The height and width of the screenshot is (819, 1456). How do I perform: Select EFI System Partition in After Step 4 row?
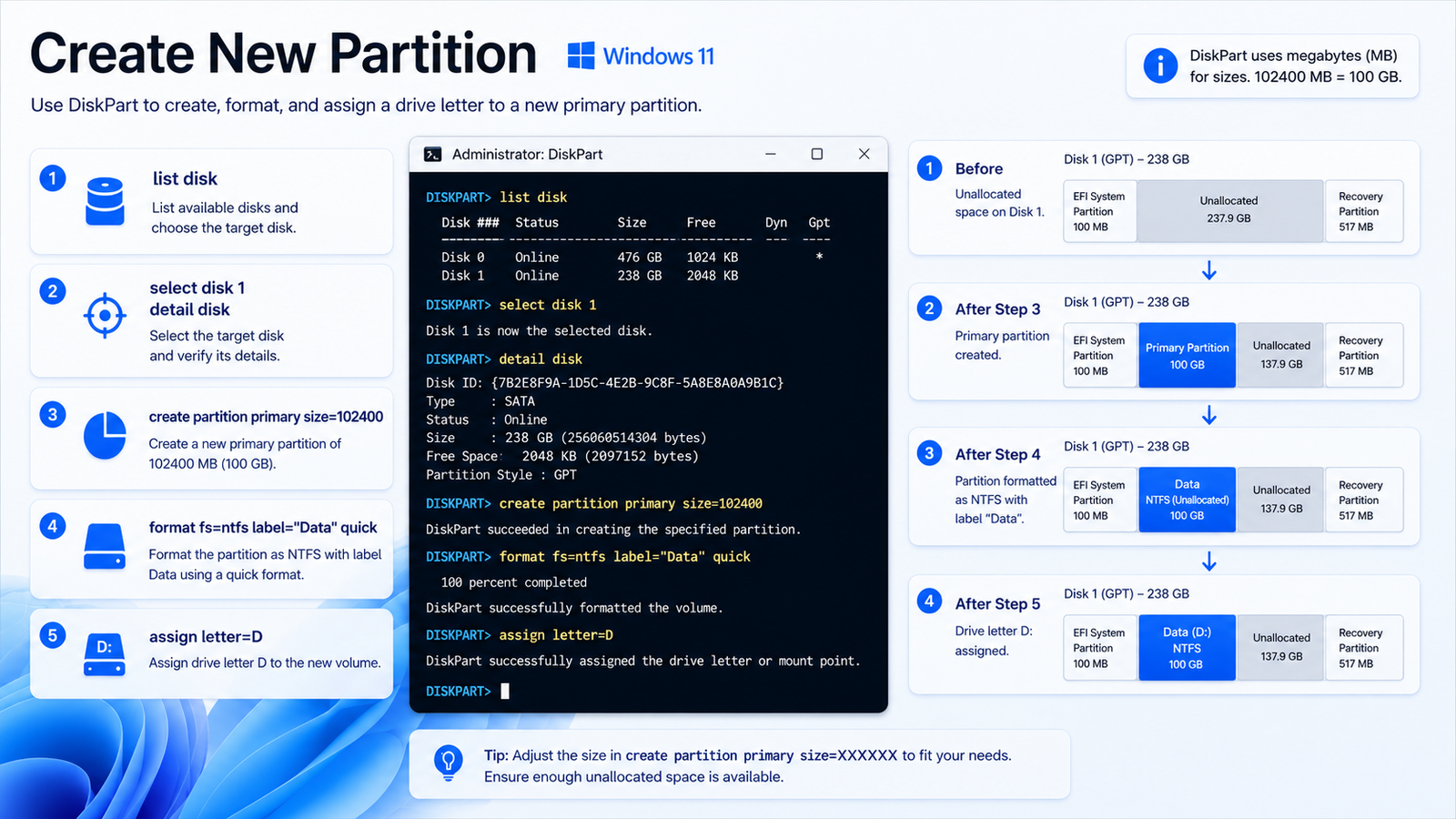tap(1099, 500)
